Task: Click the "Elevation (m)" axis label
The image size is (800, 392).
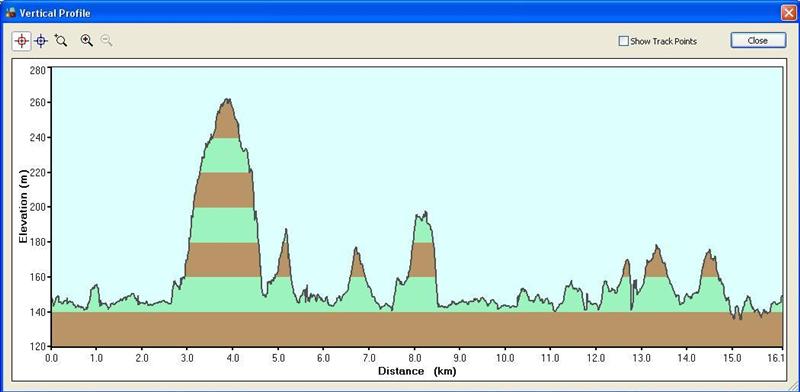Action: pos(23,206)
